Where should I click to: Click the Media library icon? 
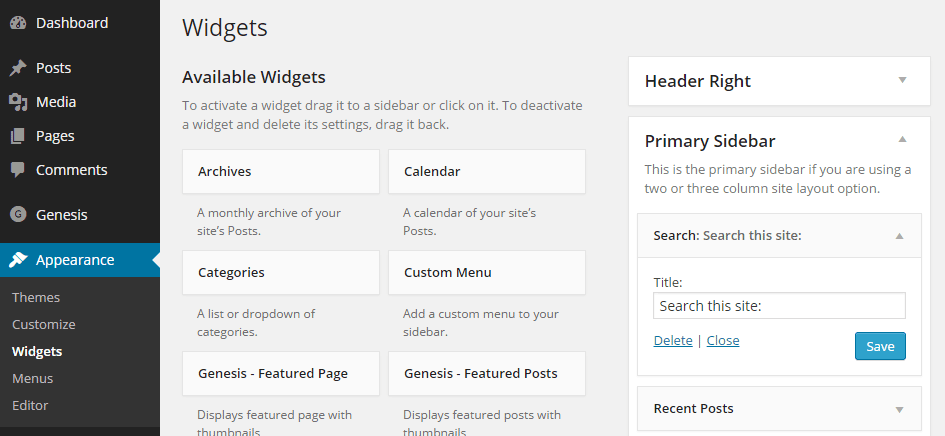[18, 103]
